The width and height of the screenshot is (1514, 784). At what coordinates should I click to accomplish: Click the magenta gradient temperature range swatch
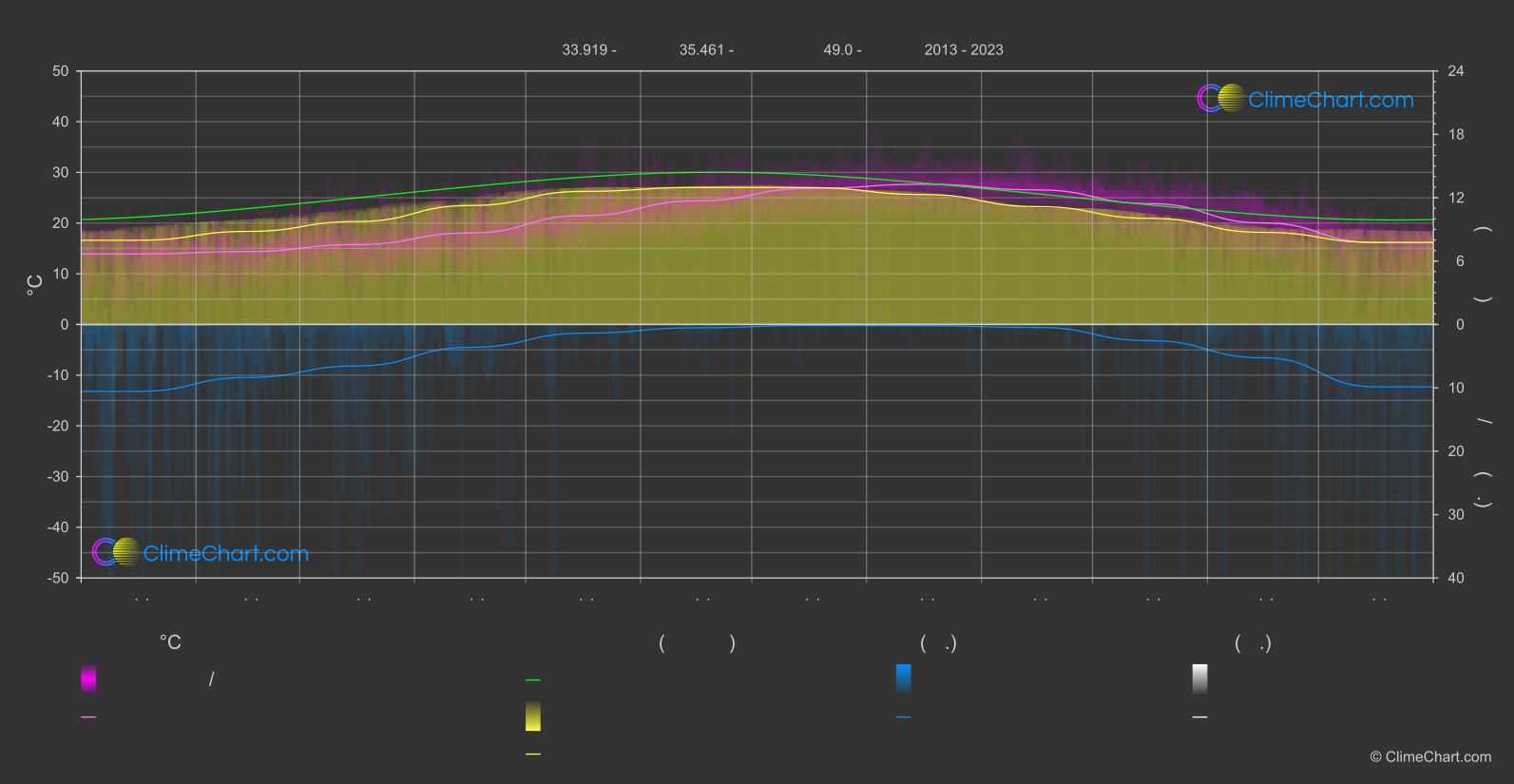pyautogui.click(x=88, y=679)
